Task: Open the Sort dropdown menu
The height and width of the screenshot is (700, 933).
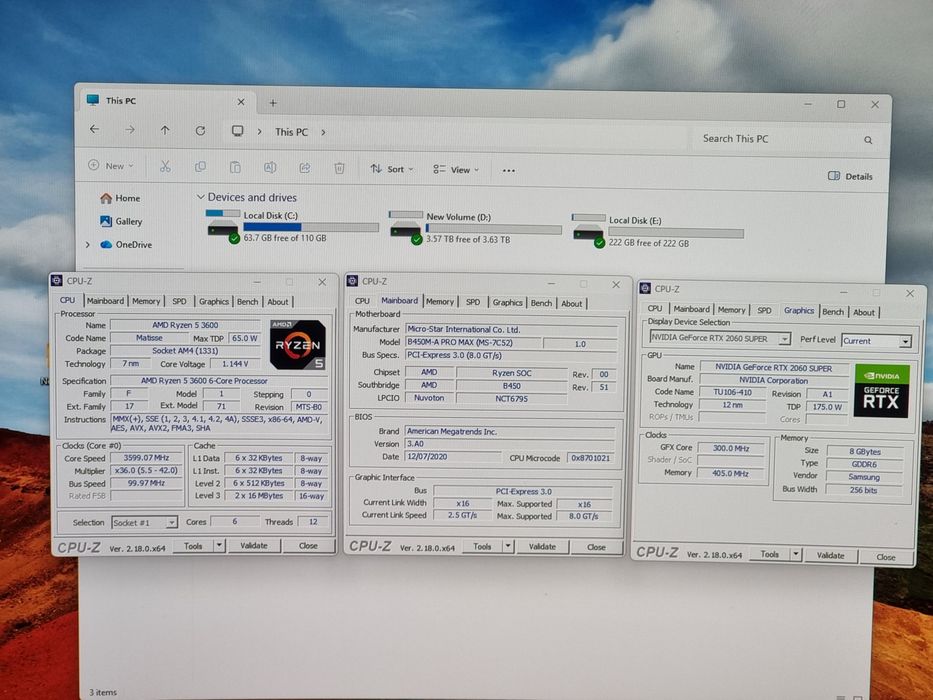Action: coord(392,169)
